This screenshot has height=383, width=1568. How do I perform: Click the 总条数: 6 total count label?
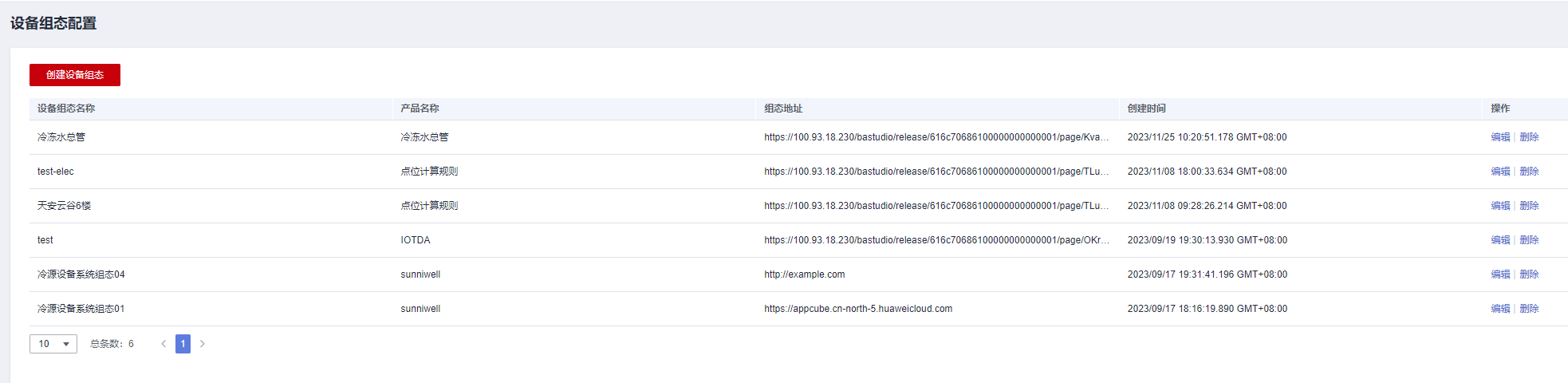coord(112,344)
